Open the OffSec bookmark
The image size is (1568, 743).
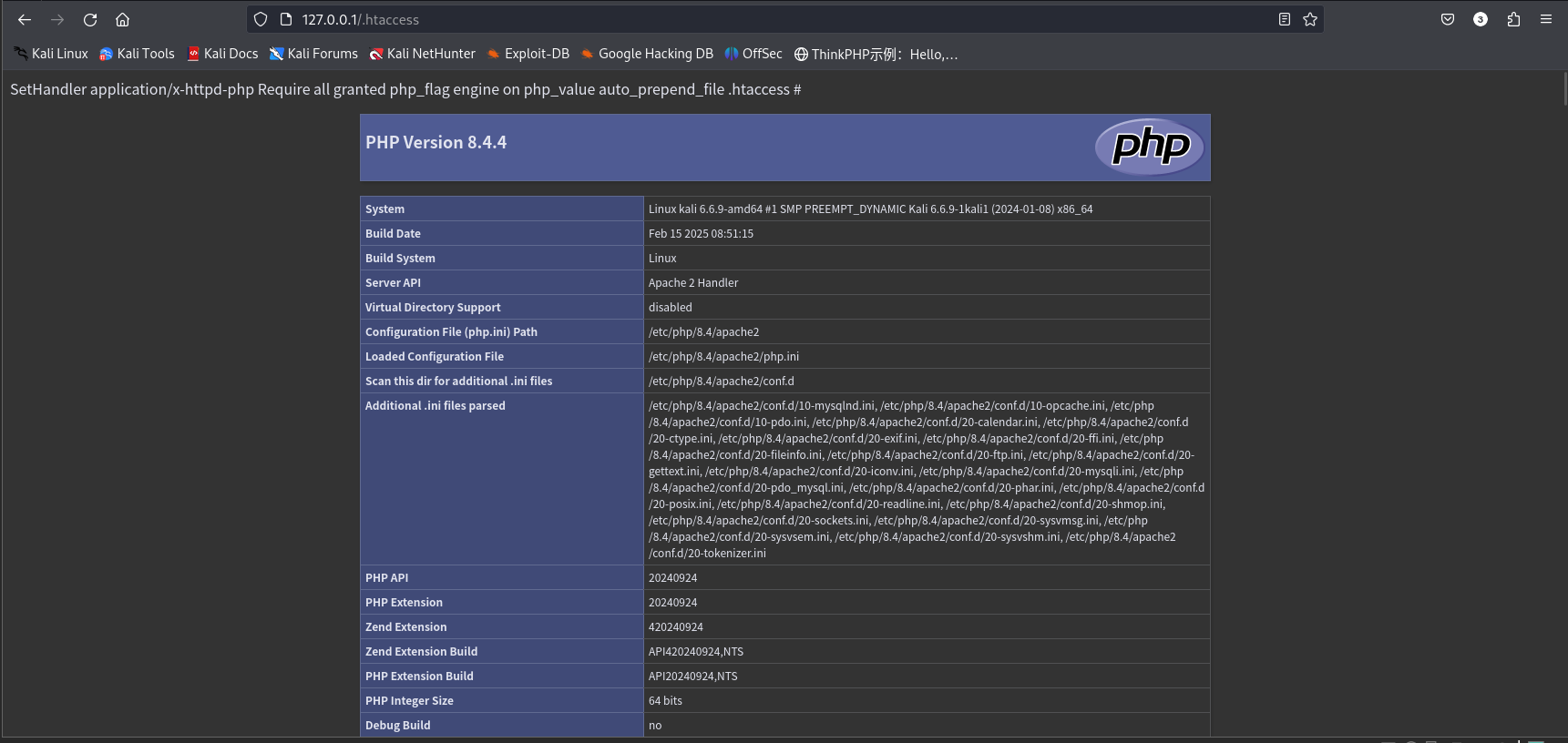click(x=753, y=54)
